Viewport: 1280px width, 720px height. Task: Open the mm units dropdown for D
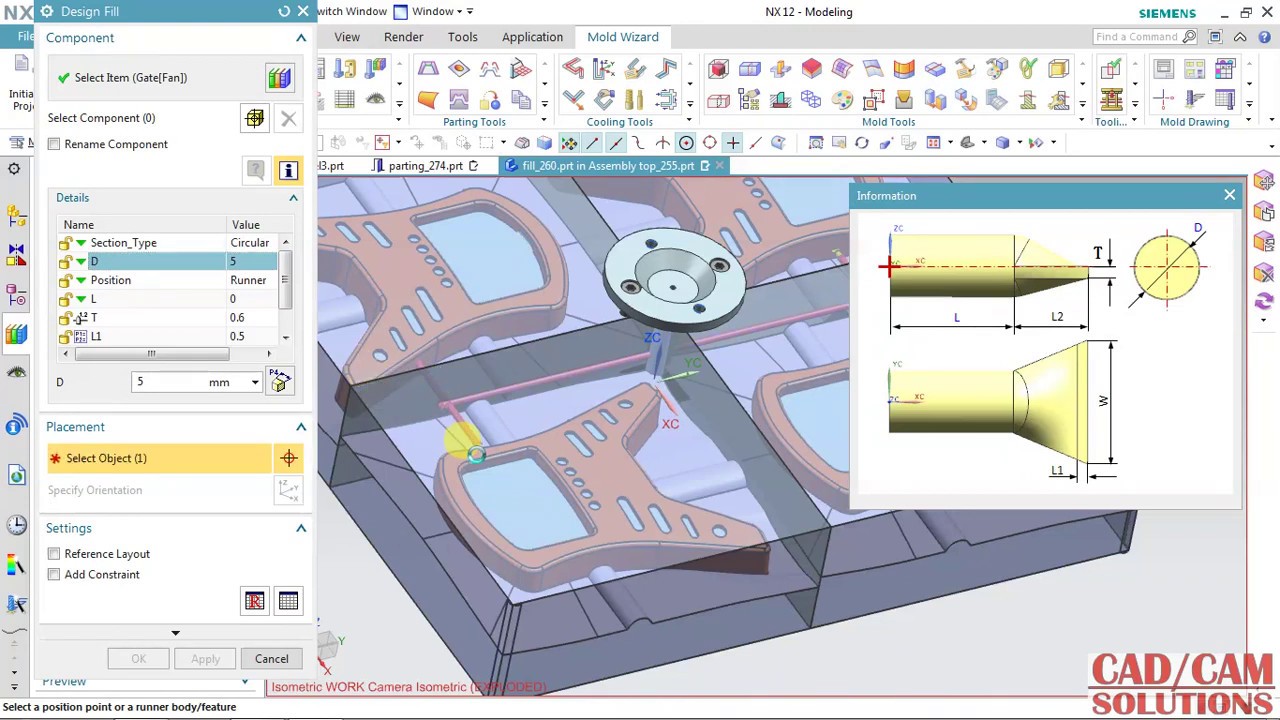(255, 383)
